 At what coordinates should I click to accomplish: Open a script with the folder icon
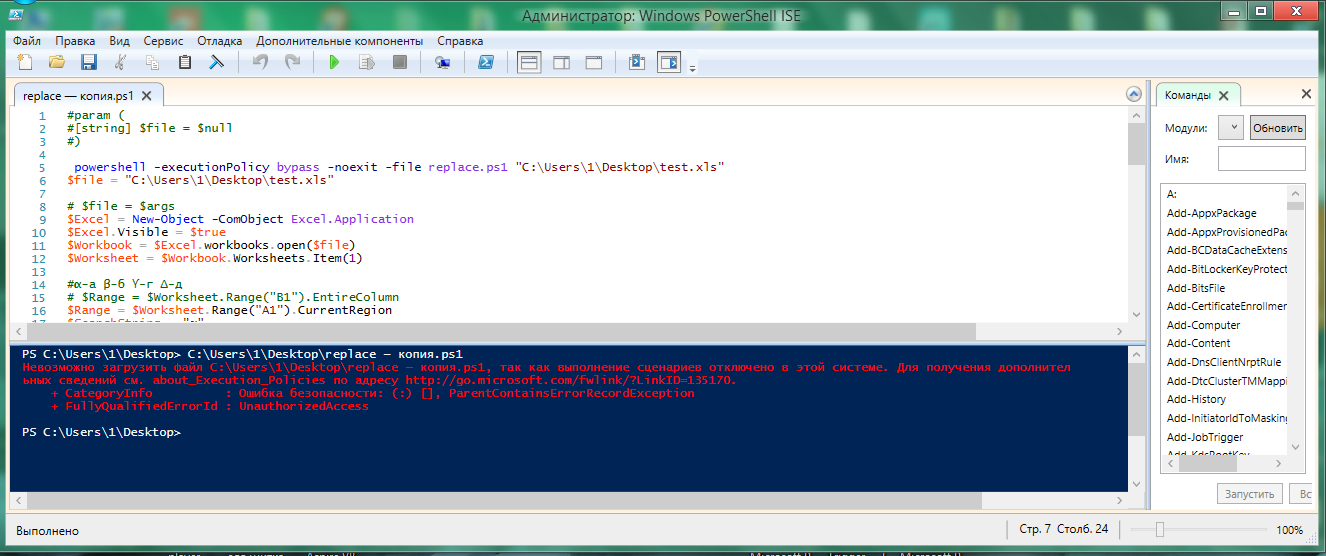coord(57,63)
